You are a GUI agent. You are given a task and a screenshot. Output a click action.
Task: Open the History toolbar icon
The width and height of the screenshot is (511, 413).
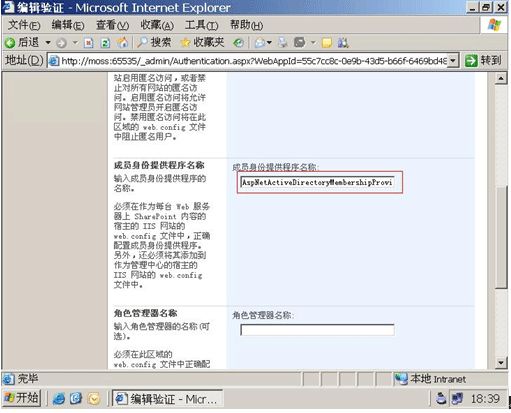(x=239, y=43)
